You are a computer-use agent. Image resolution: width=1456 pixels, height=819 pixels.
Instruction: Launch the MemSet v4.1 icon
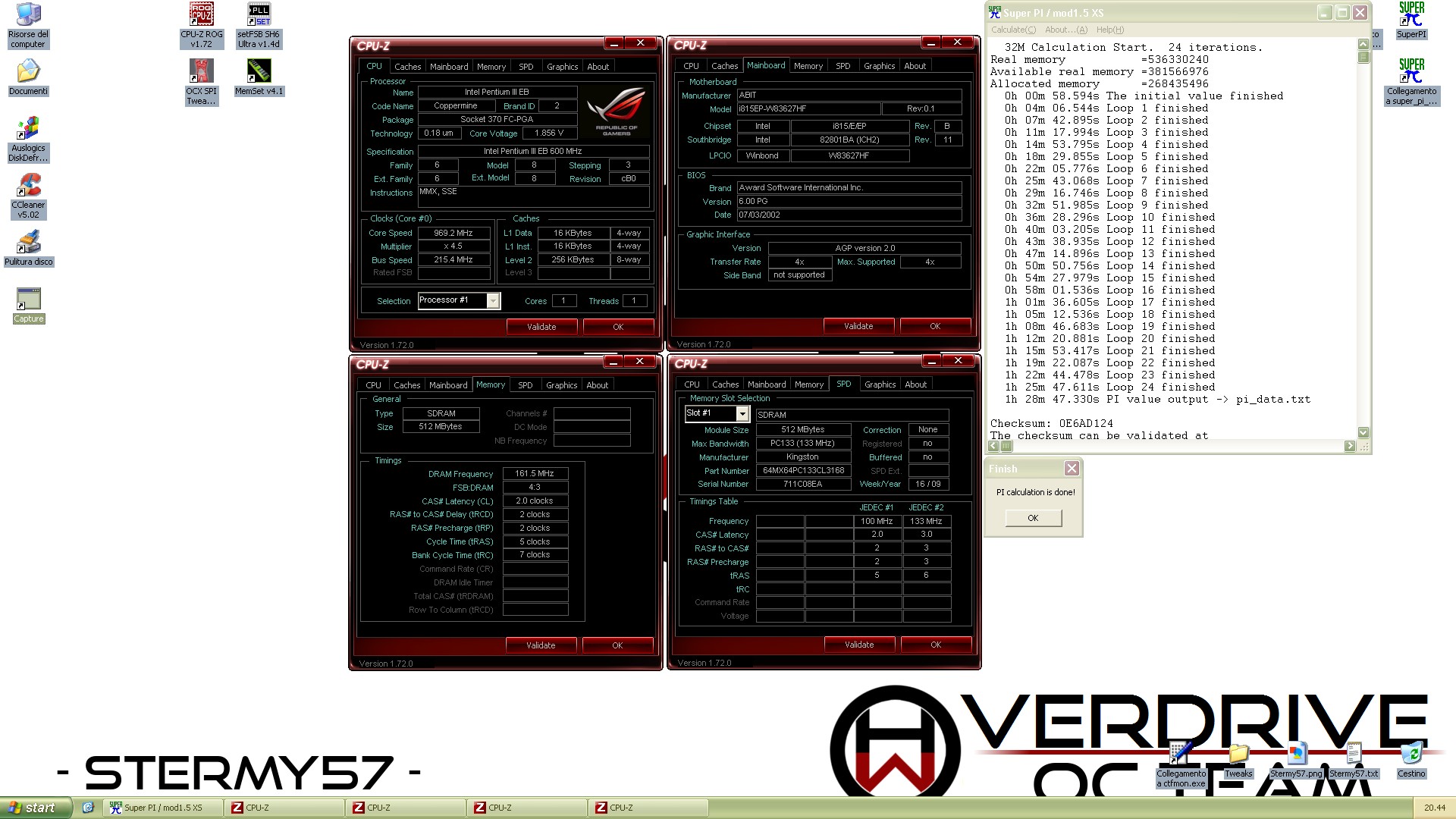click(259, 78)
